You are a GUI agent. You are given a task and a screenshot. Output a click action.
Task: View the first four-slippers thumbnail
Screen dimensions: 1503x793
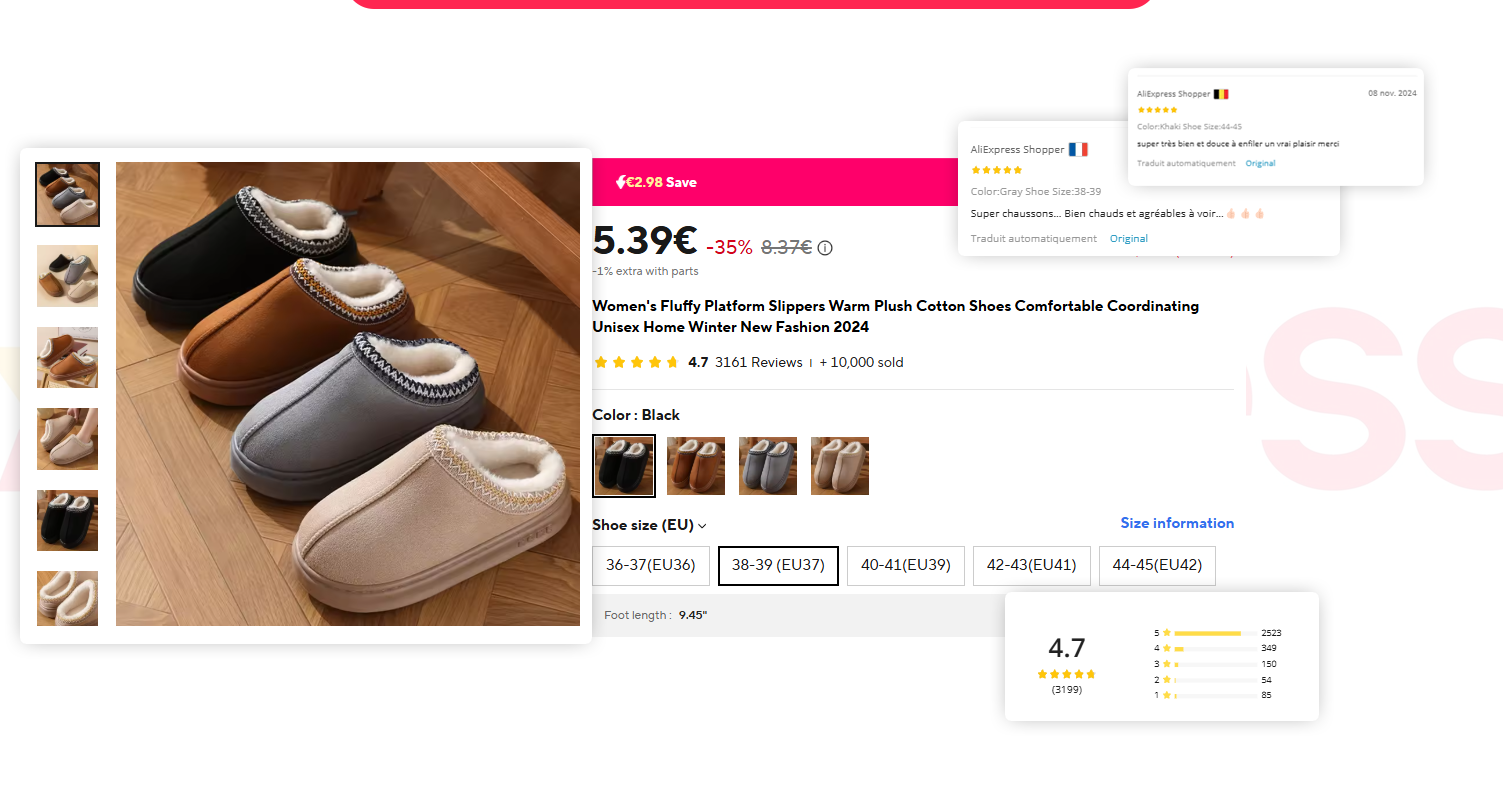[68, 195]
